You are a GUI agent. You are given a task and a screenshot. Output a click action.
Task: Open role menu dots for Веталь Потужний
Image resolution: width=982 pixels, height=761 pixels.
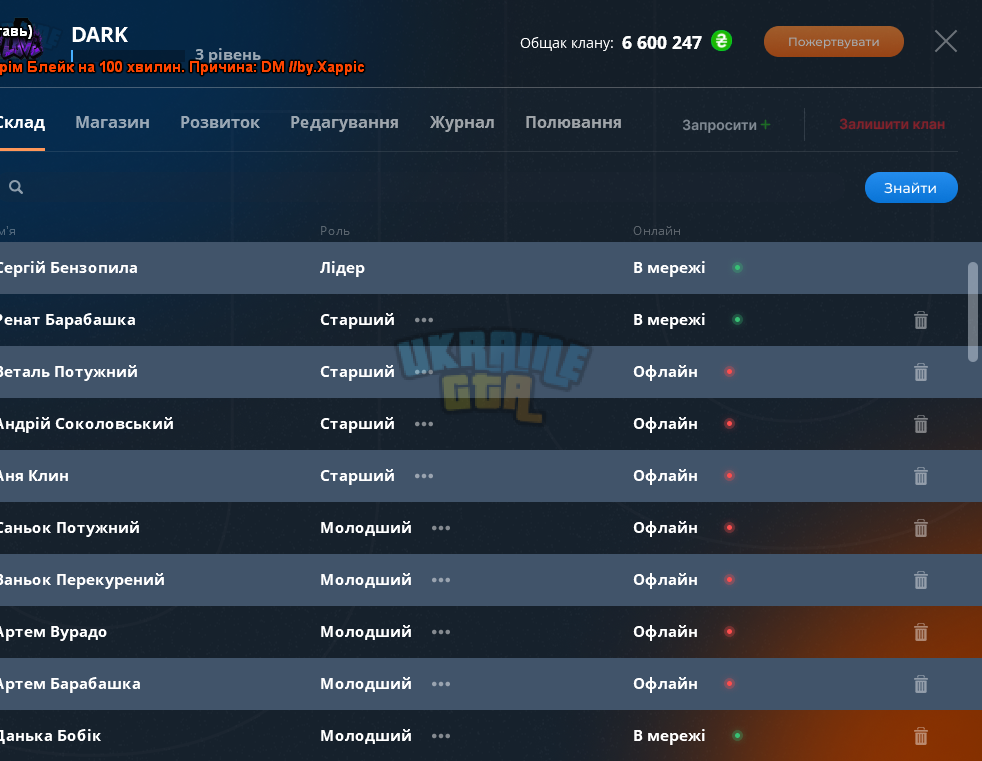pos(424,372)
